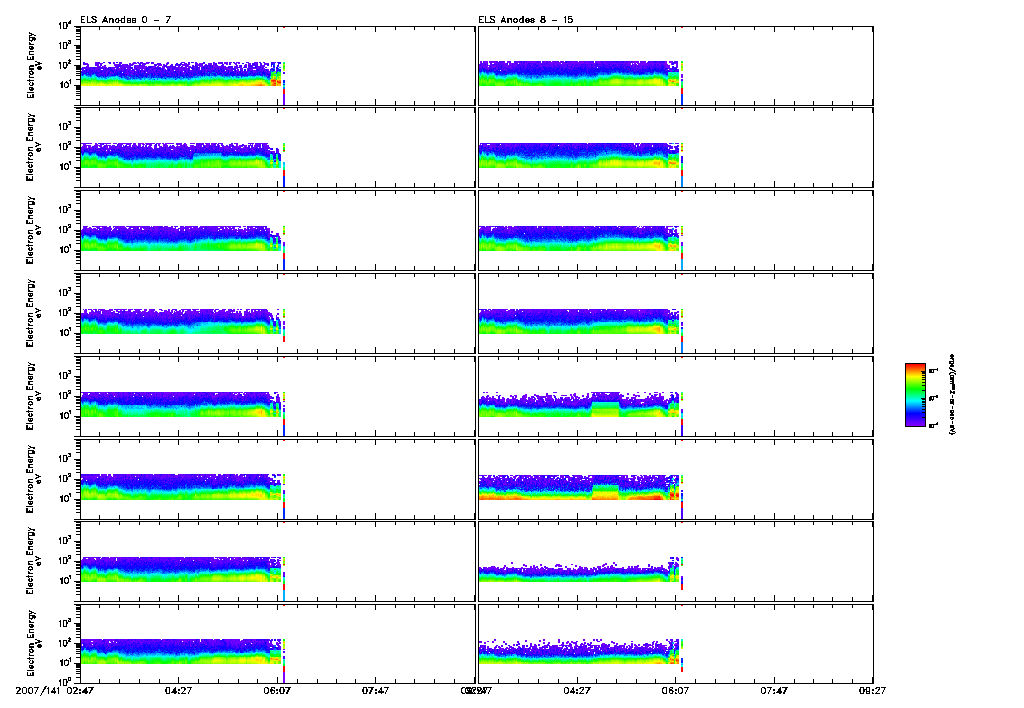Screen dimensions: 1024x708
Task: Click the "06:07" tick label under the Anodes 8-15 column
Action: click(x=676, y=691)
